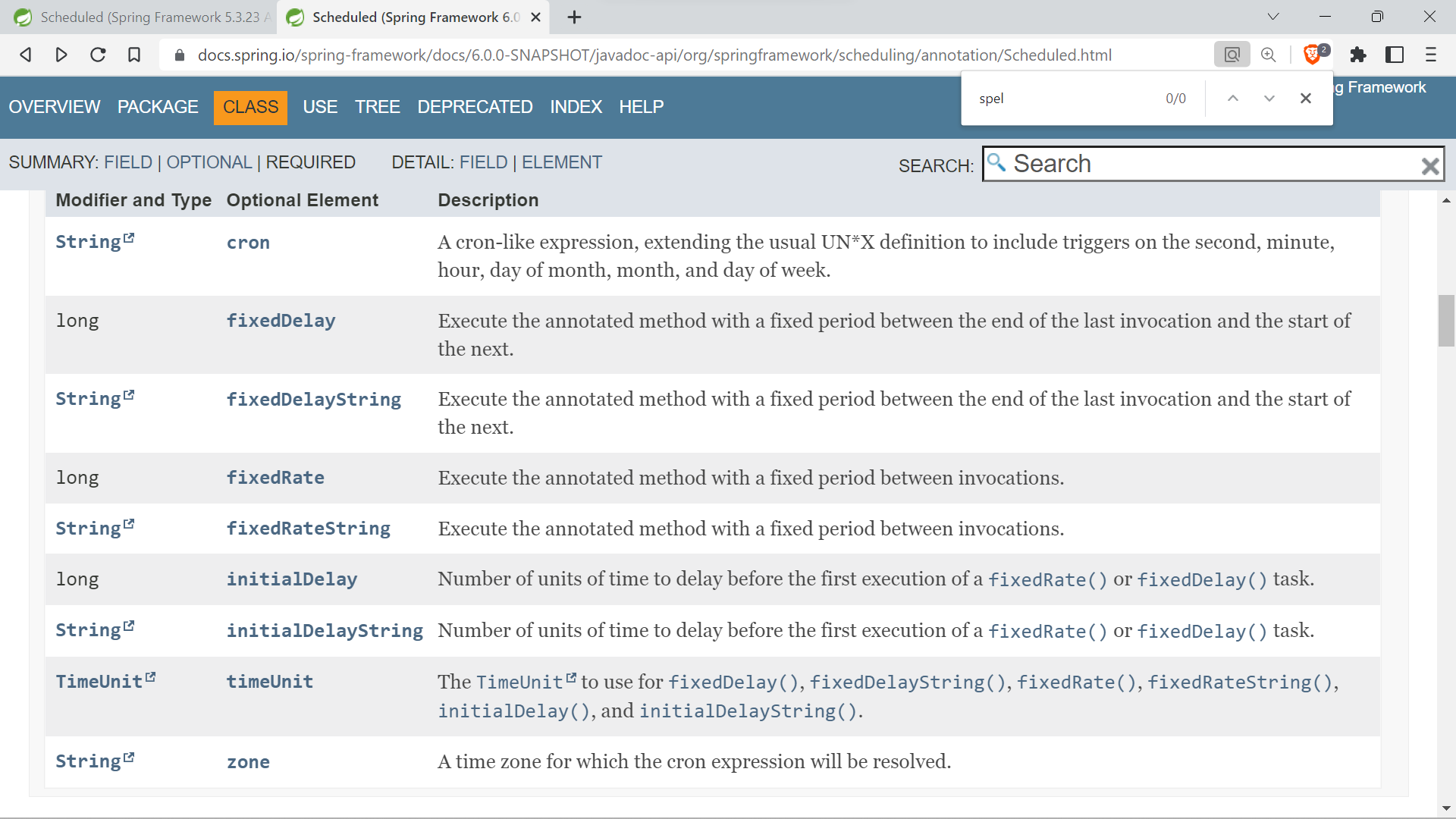1456x819 pixels.
Task: Open the tab search dropdown
Action: click(1273, 17)
